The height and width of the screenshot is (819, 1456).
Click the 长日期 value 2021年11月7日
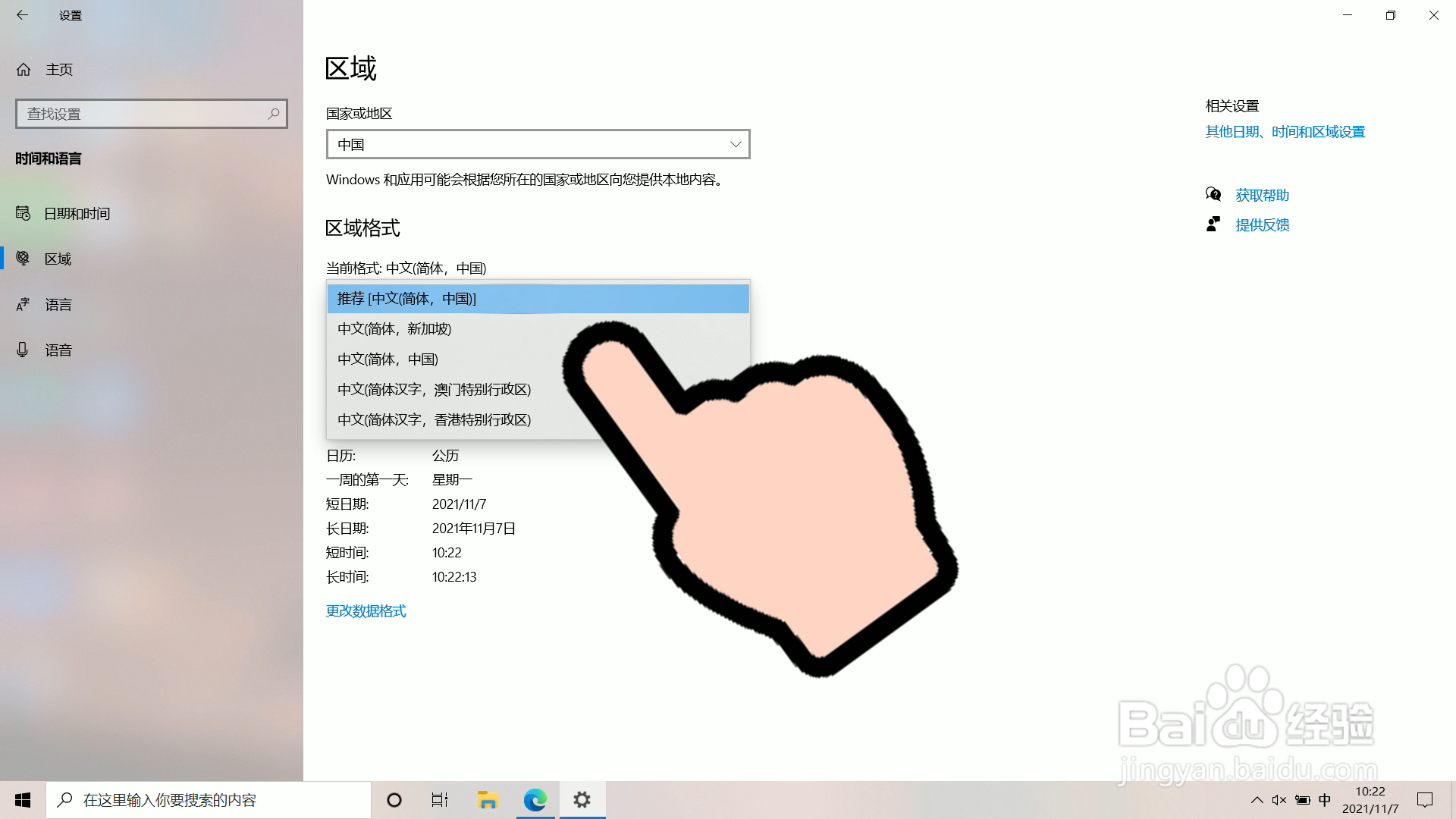tap(474, 529)
